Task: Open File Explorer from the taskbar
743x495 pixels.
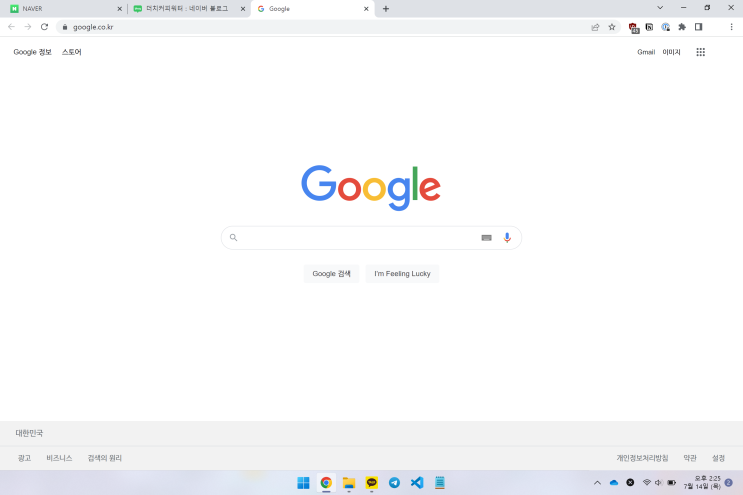Action: click(349, 483)
